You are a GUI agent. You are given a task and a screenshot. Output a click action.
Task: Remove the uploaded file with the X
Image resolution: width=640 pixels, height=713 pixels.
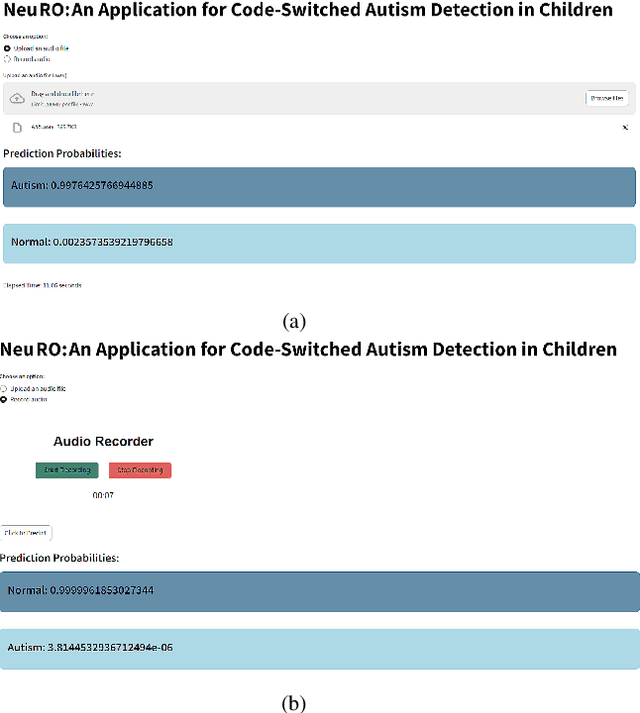pos(625,128)
